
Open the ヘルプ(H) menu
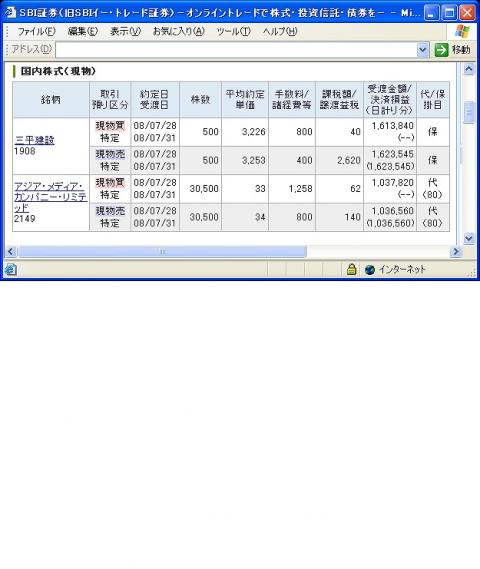pyautogui.click(x=280, y=32)
